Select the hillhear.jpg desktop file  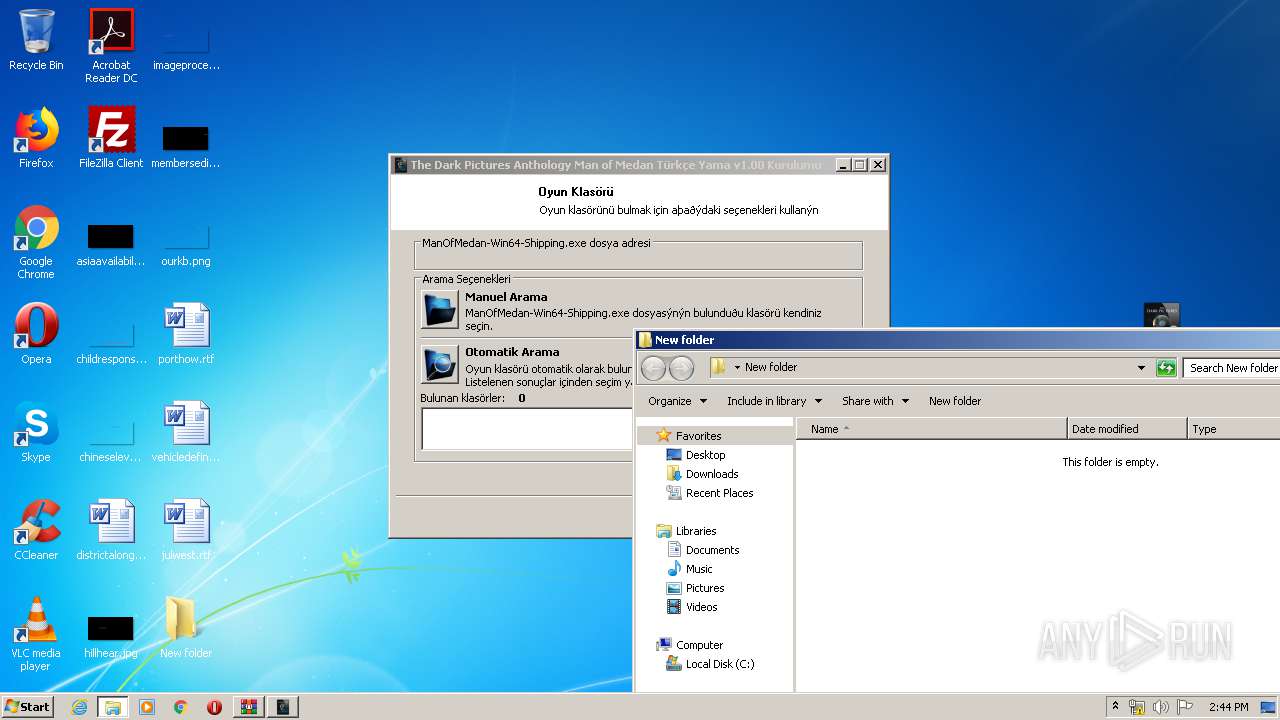tap(111, 637)
